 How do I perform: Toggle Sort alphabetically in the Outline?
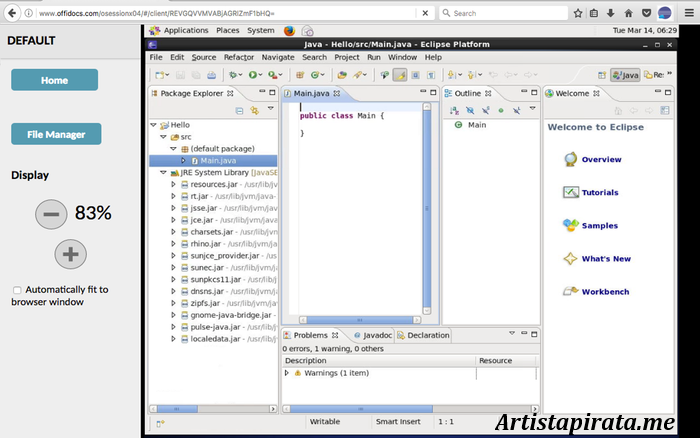click(454, 110)
